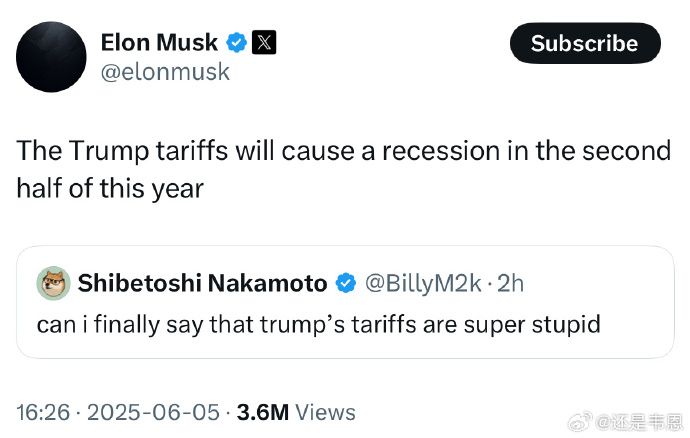Click the Shibetoshi Nakamoto display name
The height and width of the screenshot is (438, 690).
click(202, 283)
